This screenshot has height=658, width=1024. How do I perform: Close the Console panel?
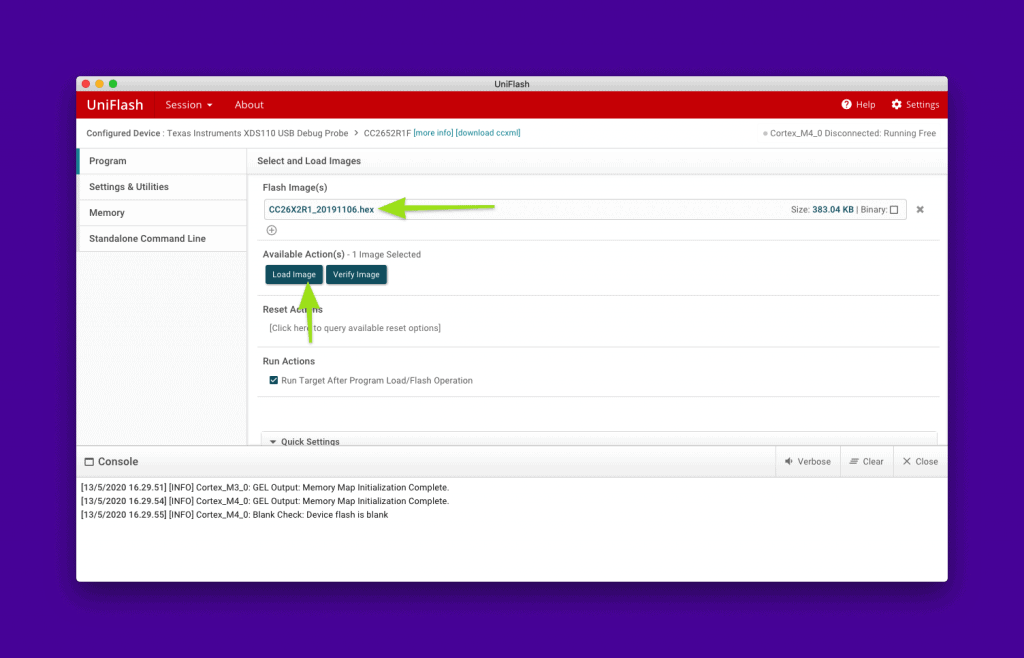[x=920, y=462]
